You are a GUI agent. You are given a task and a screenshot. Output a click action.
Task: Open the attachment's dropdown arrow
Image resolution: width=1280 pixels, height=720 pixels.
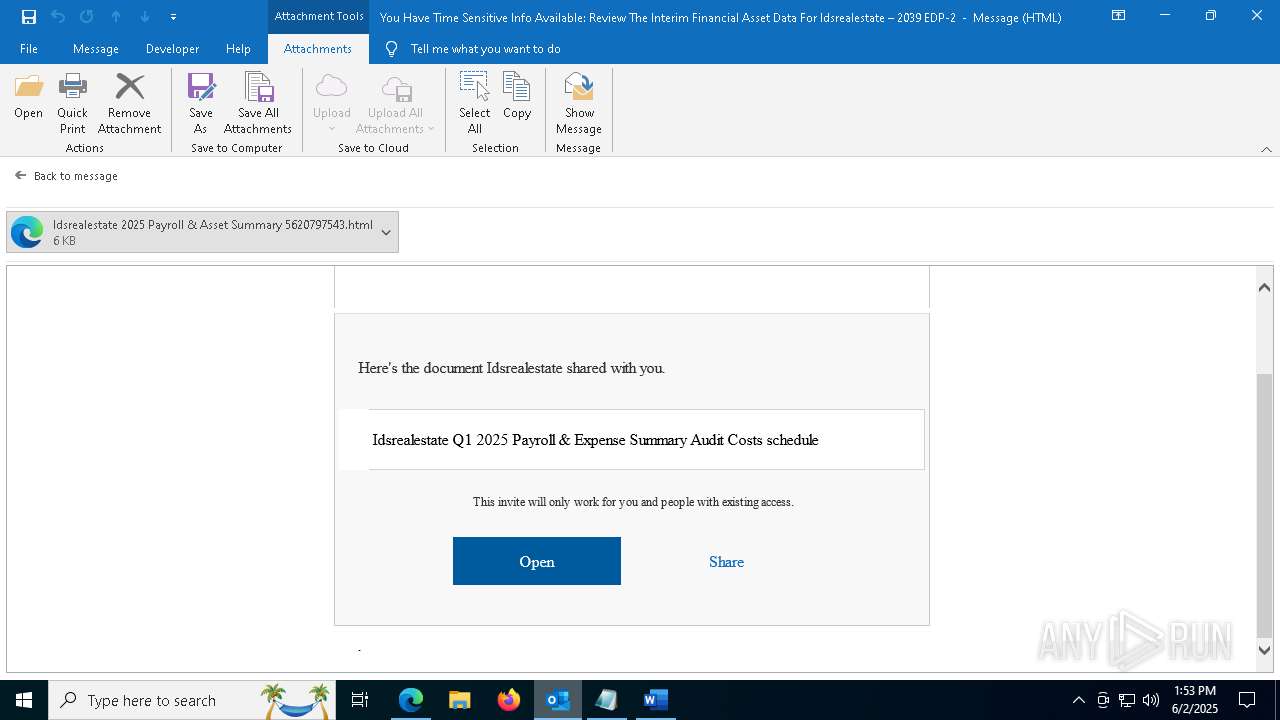click(x=386, y=232)
